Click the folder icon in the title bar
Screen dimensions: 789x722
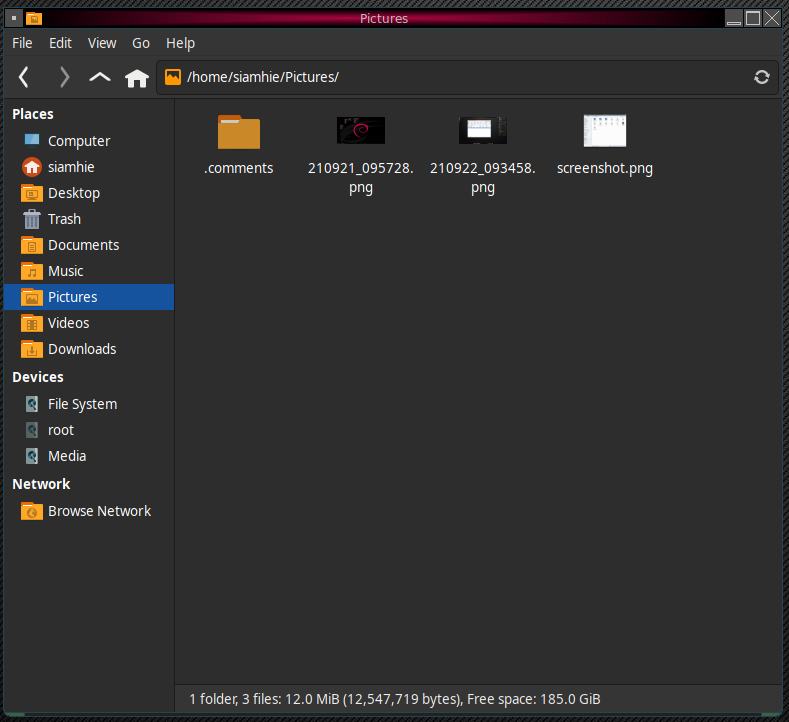(x=34, y=19)
